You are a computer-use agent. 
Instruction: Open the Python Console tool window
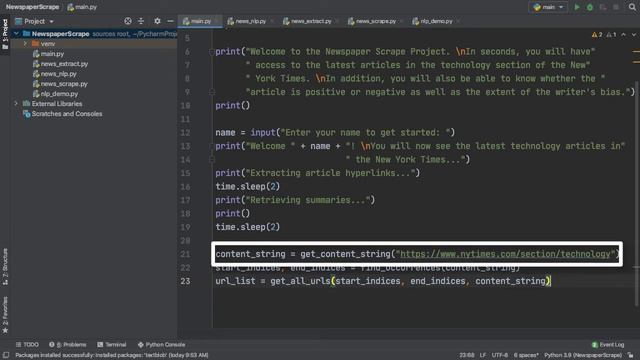161,344
